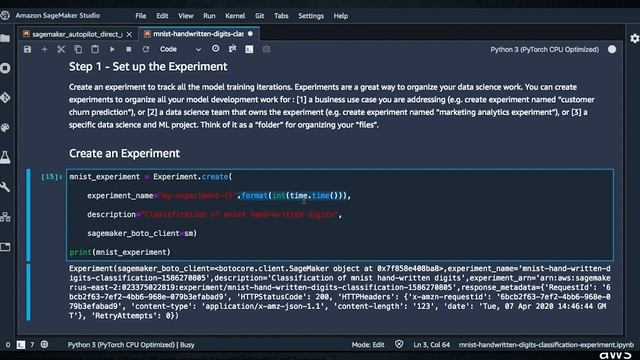
Task: Open the Run menu
Action: (209, 16)
